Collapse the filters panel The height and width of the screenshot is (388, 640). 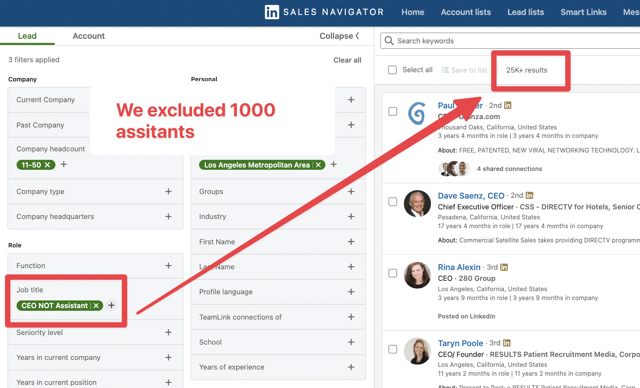tap(339, 36)
